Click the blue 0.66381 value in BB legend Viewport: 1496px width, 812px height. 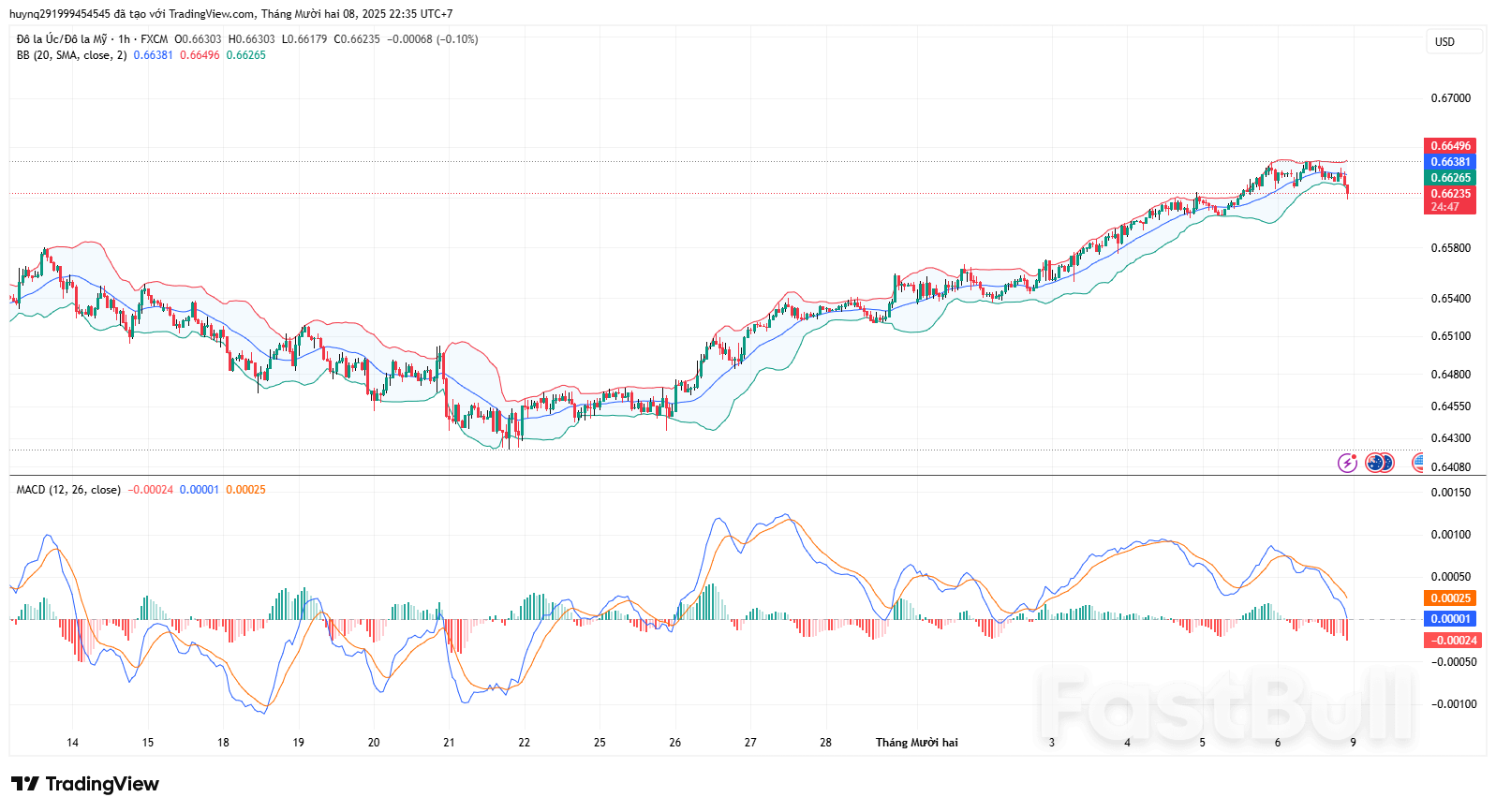click(x=153, y=55)
